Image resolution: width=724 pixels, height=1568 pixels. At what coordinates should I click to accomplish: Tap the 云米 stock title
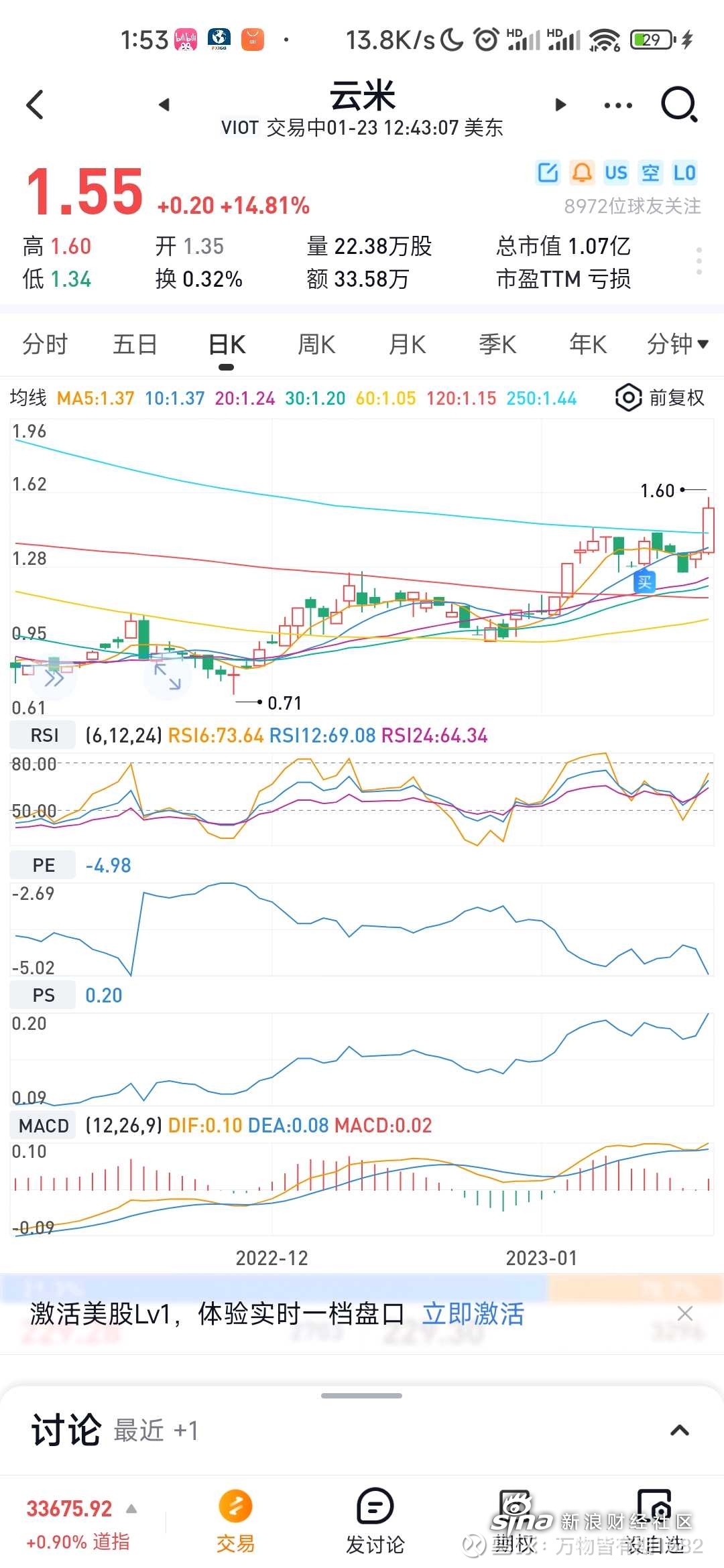pos(363,96)
